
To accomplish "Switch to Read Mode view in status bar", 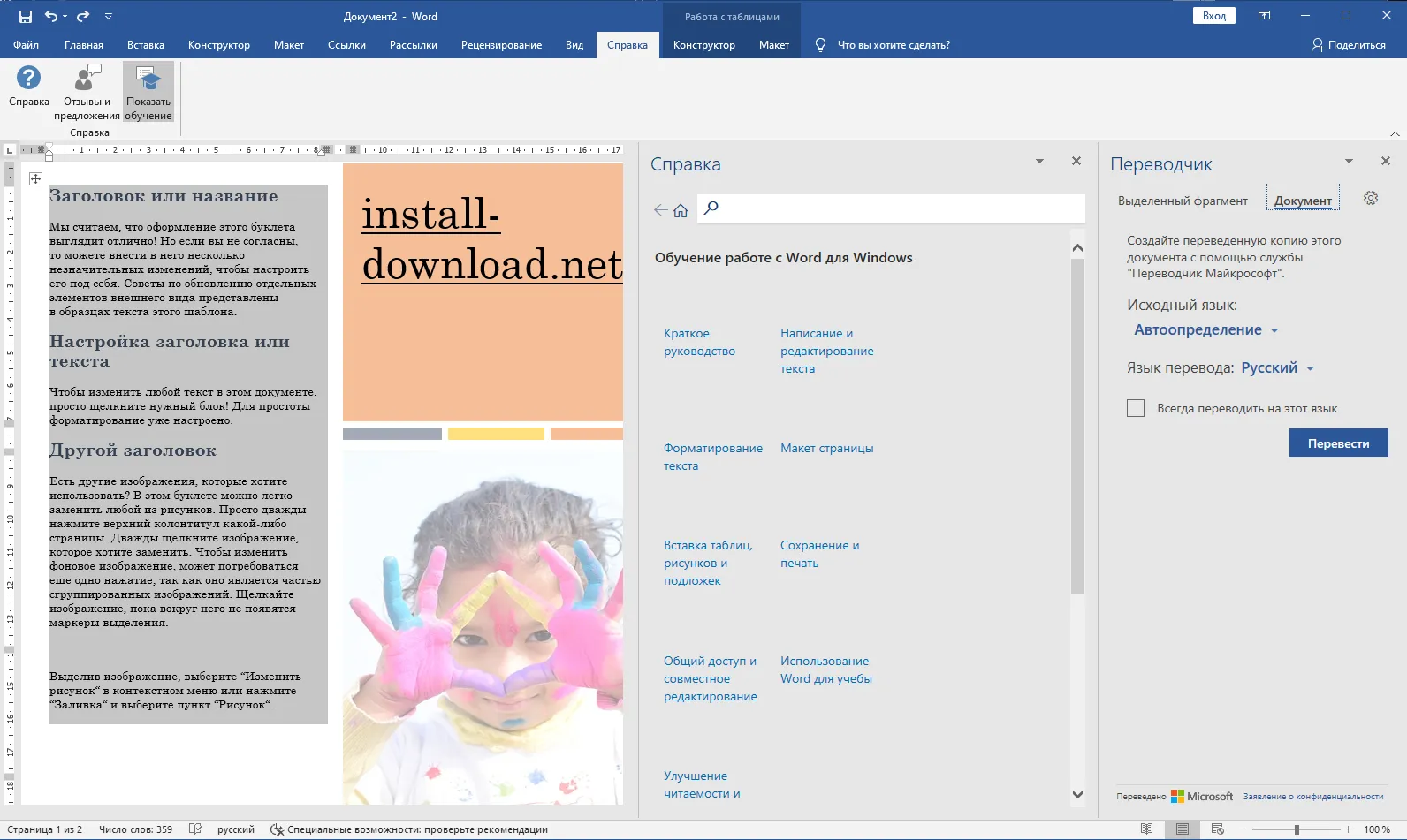I will click(1146, 829).
